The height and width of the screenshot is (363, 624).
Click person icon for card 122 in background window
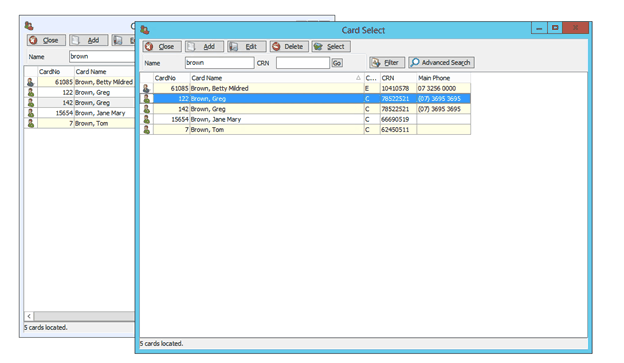click(31, 92)
